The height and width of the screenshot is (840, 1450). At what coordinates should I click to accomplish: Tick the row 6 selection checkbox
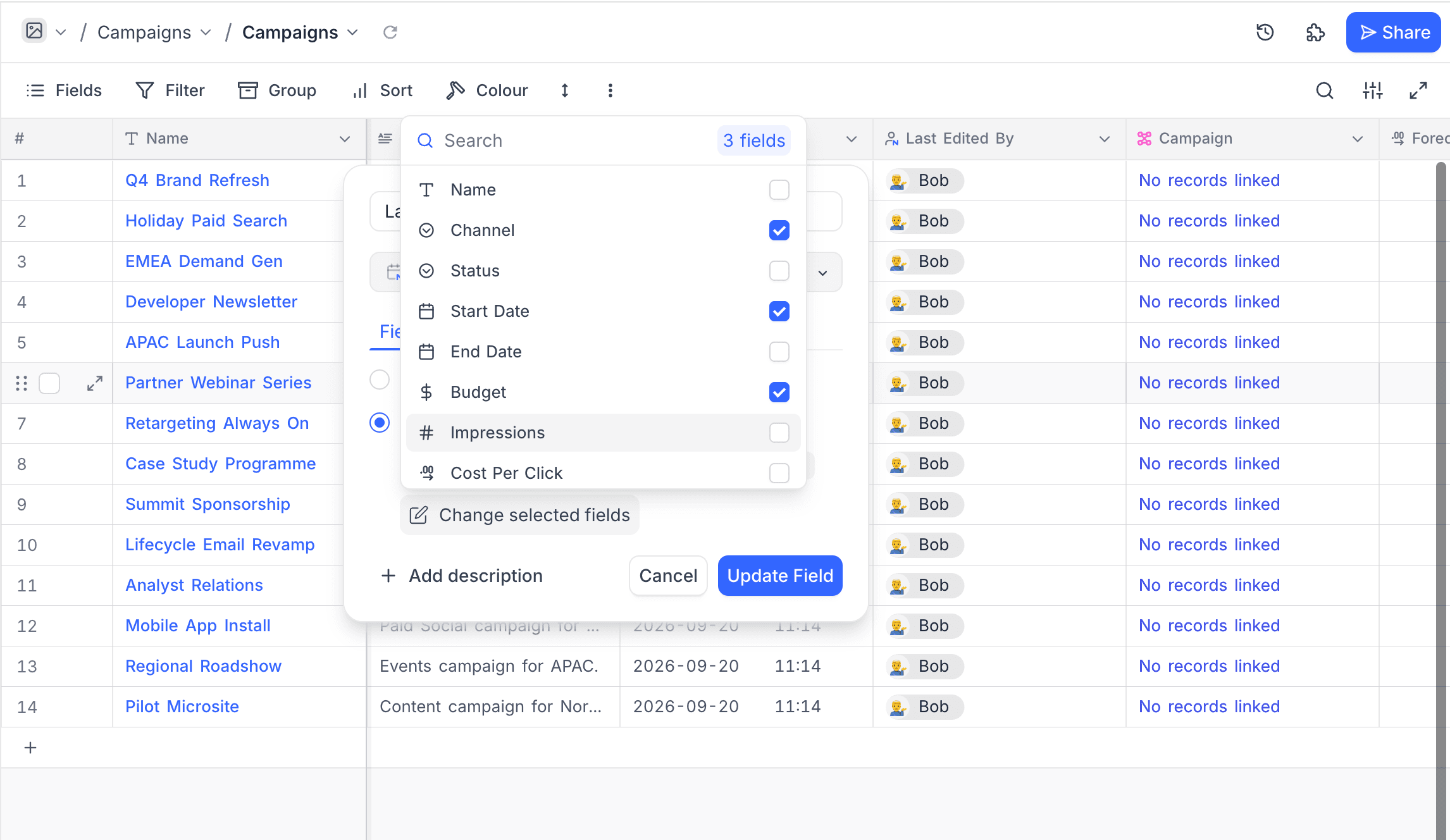point(49,383)
